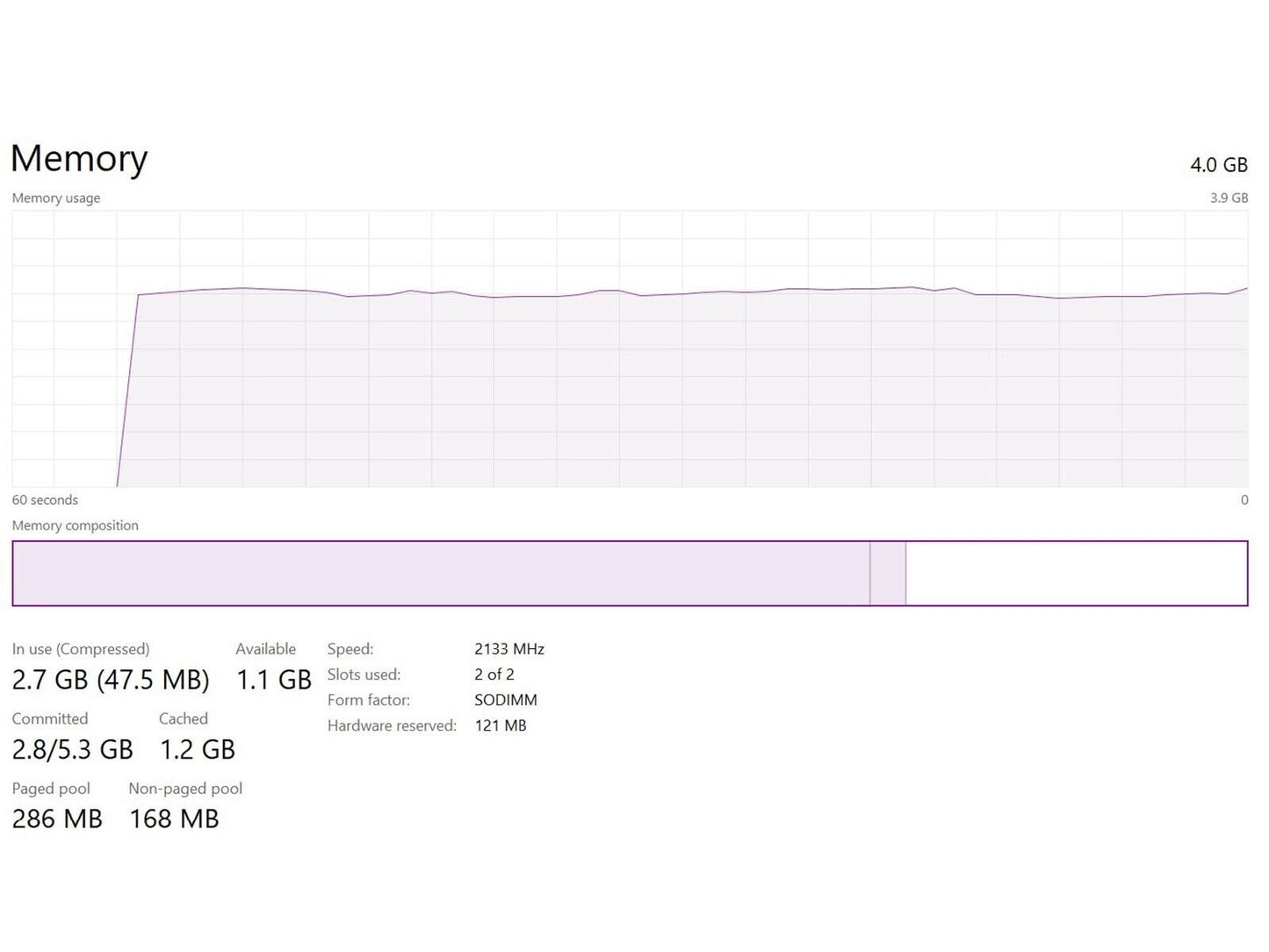The image size is (1269, 952).
Task: Click the Memory usage graph label
Action: point(56,198)
